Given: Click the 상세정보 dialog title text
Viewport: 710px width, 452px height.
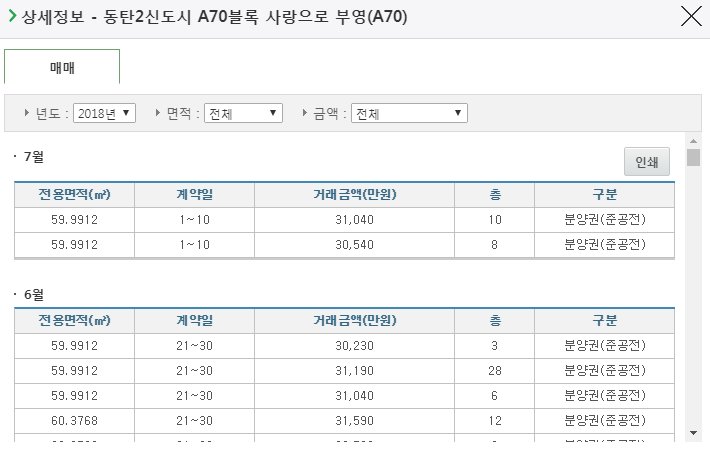Looking at the screenshot, I should pyautogui.click(x=215, y=17).
